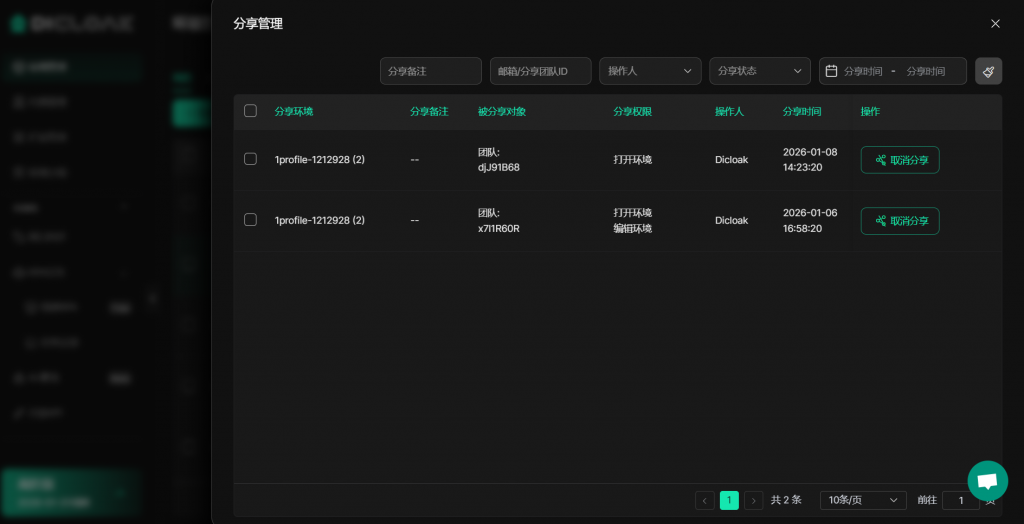Close the 分享管理 dialog

point(995,23)
